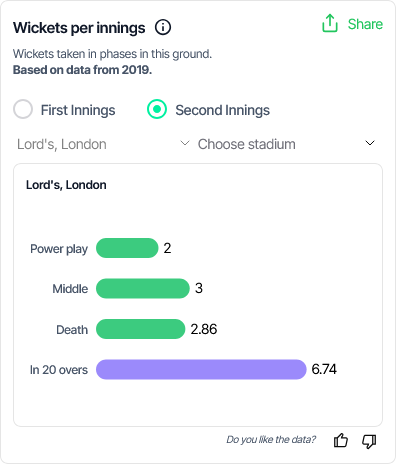Click the Share text link

365,24
